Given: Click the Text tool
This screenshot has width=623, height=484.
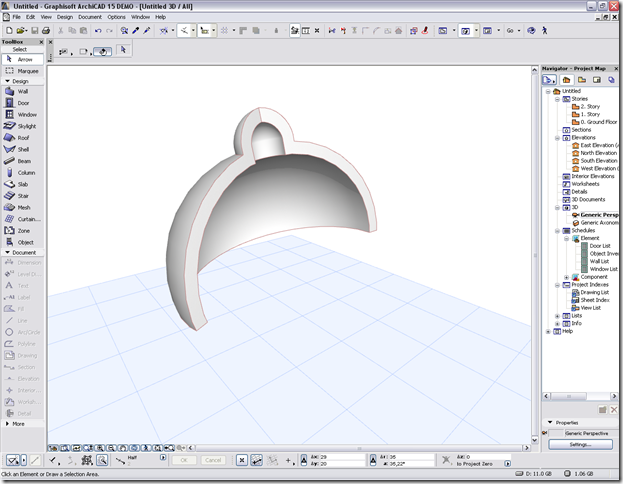Looking at the screenshot, I should [22, 286].
